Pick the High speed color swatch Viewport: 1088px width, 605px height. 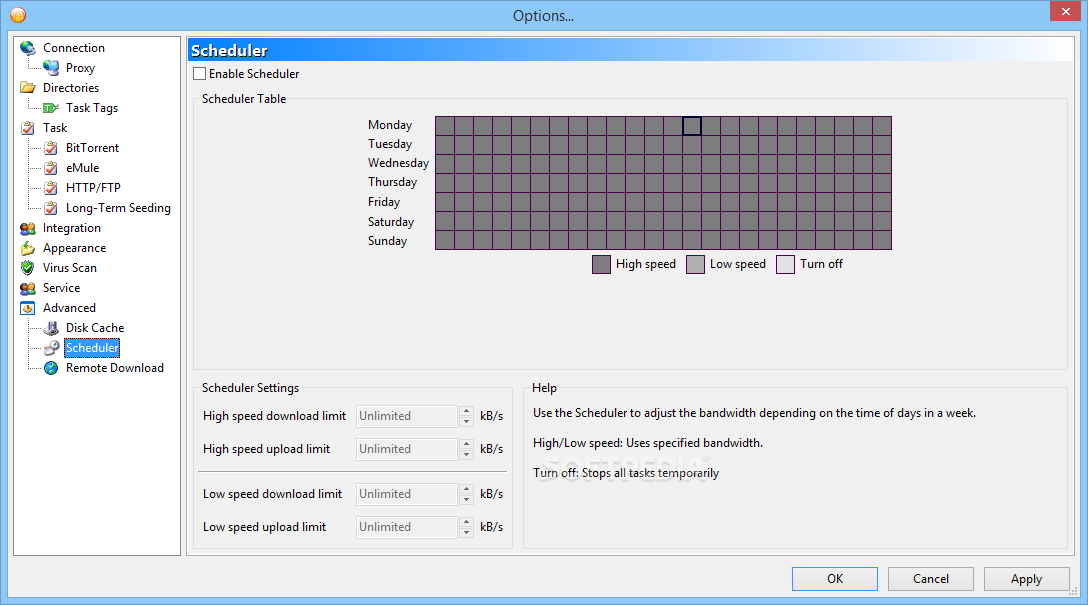click(x=602, y=264)
